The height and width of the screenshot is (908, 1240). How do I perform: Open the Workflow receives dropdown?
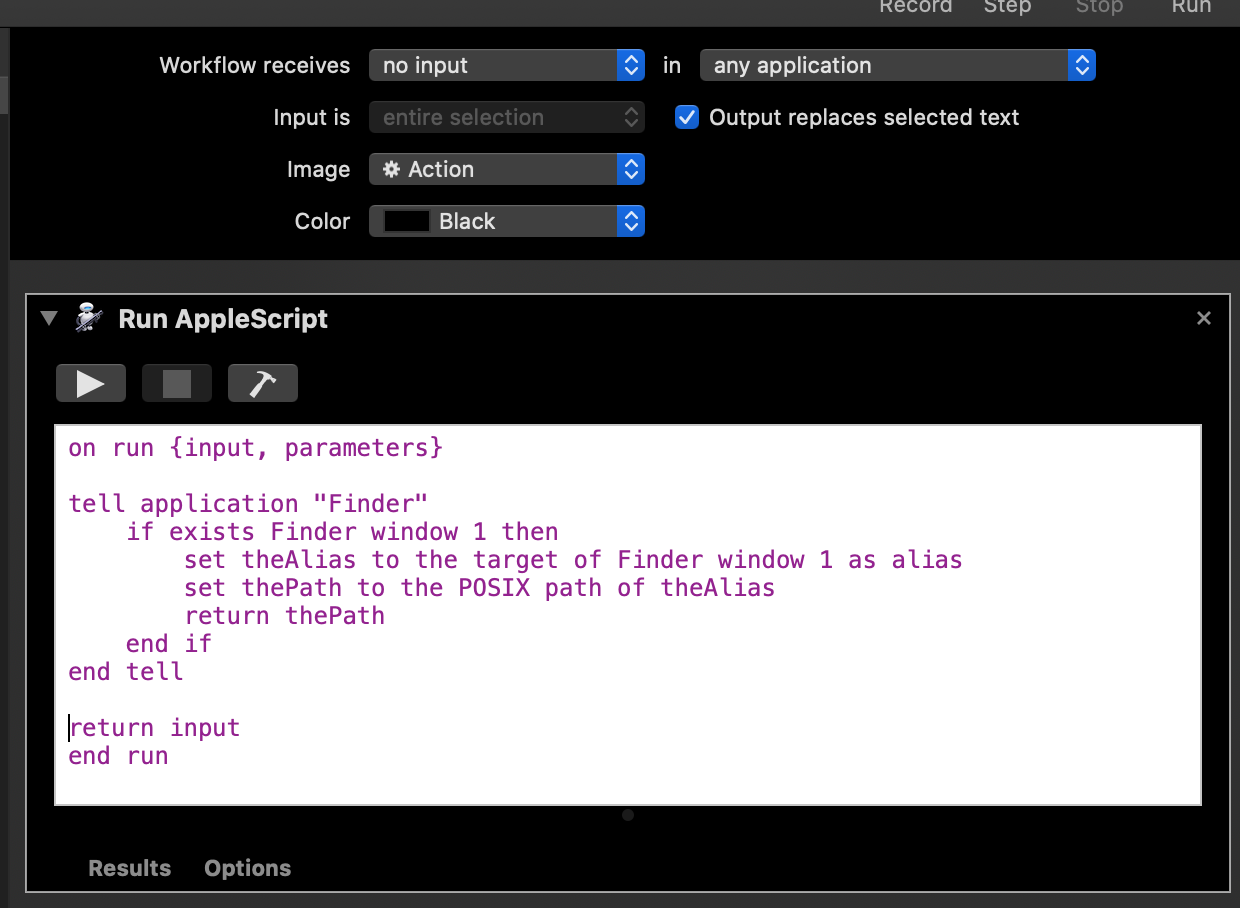point(507,65)
